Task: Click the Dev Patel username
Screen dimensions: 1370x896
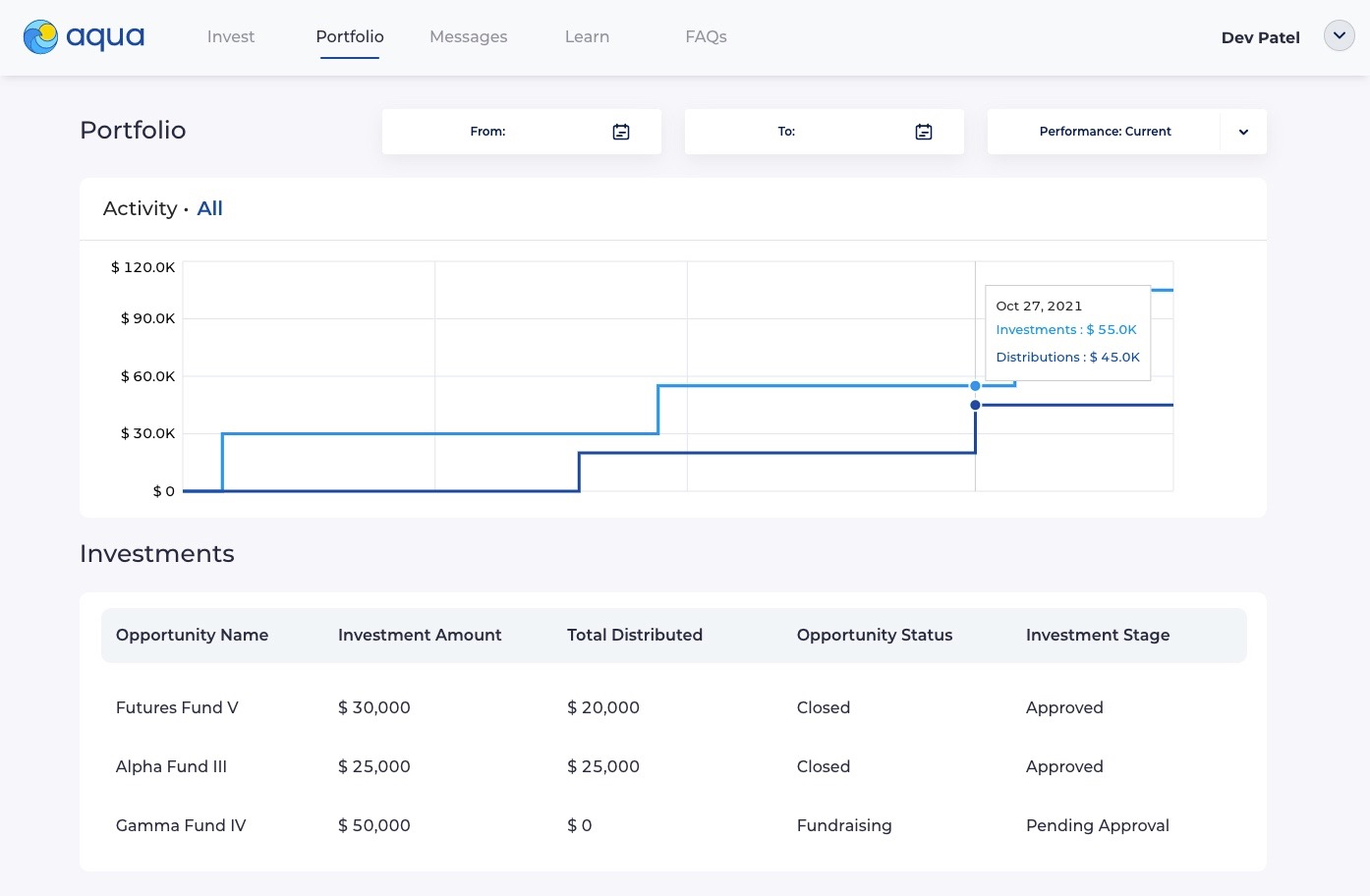Action: [1260, 37]
